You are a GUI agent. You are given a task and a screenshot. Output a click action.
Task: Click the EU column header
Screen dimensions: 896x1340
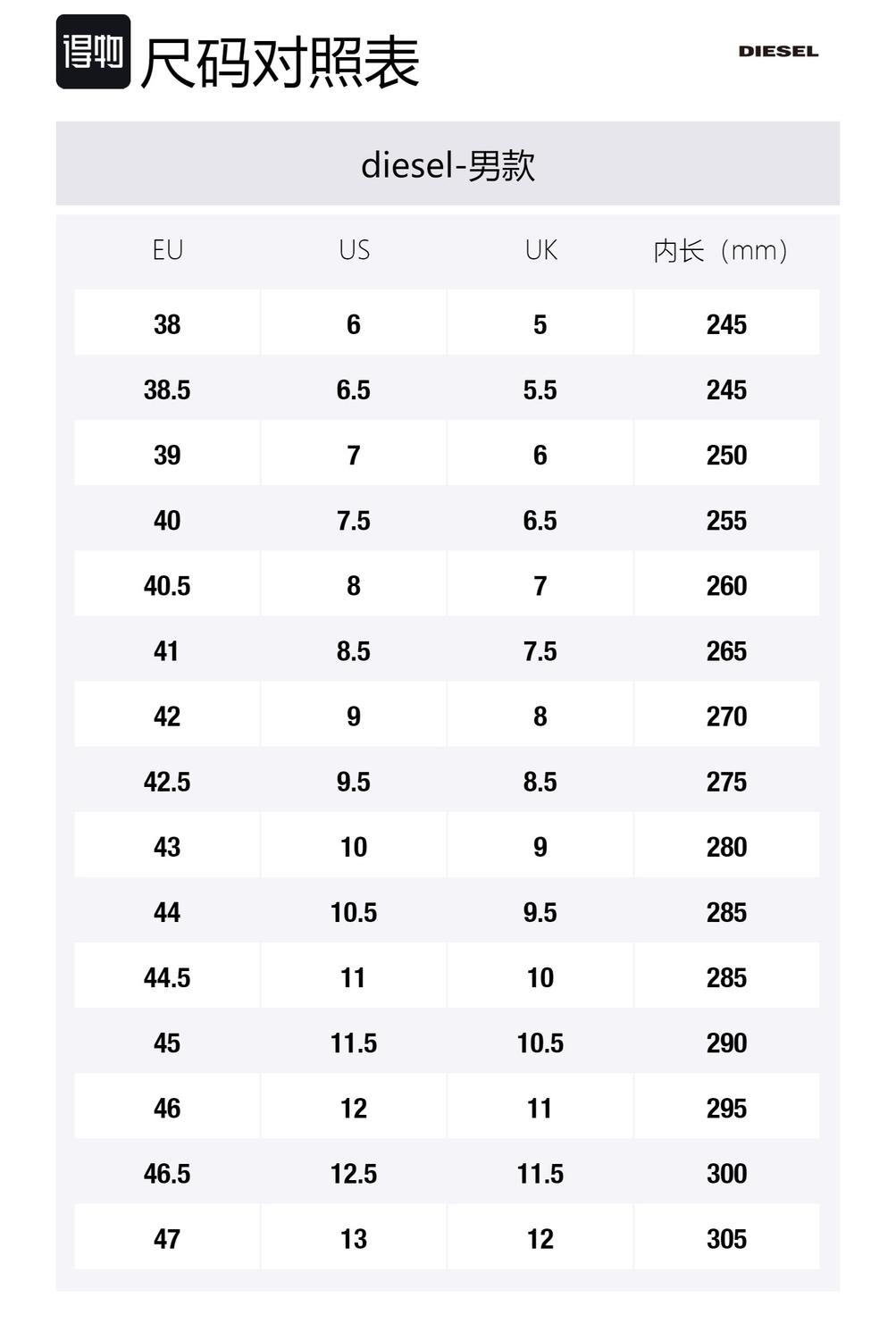tap(167, 250)
